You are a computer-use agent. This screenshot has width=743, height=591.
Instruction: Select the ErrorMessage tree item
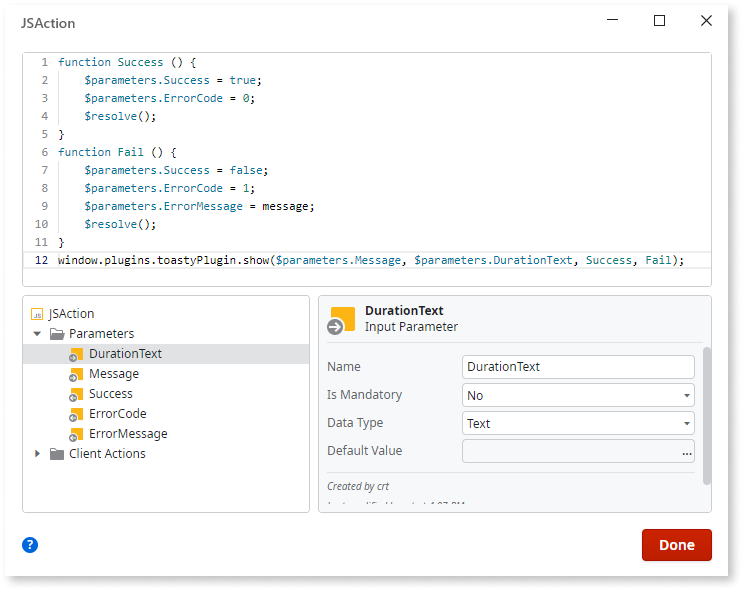pyautogui.click(x=127, y=434)
